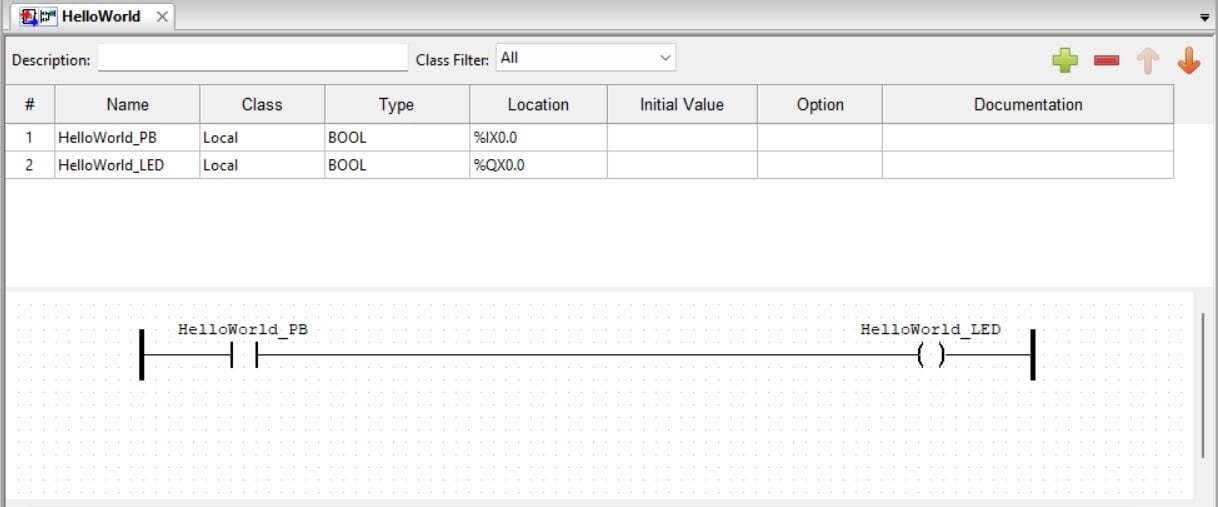
Task: Select the HelloWorld_PB name cell
Action: [127, 138]
